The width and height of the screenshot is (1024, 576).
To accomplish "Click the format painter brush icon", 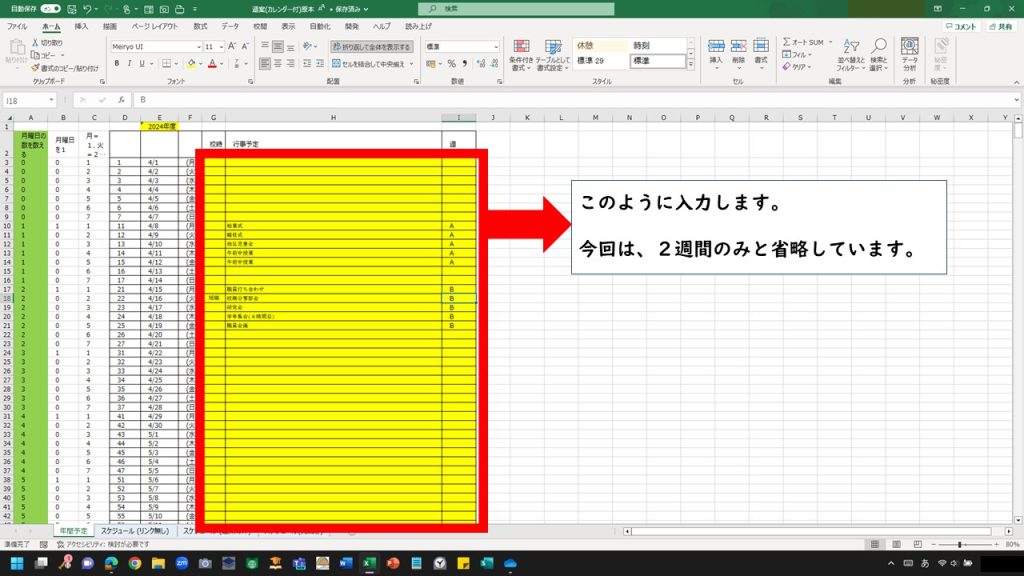I will (x=35, y=68).
